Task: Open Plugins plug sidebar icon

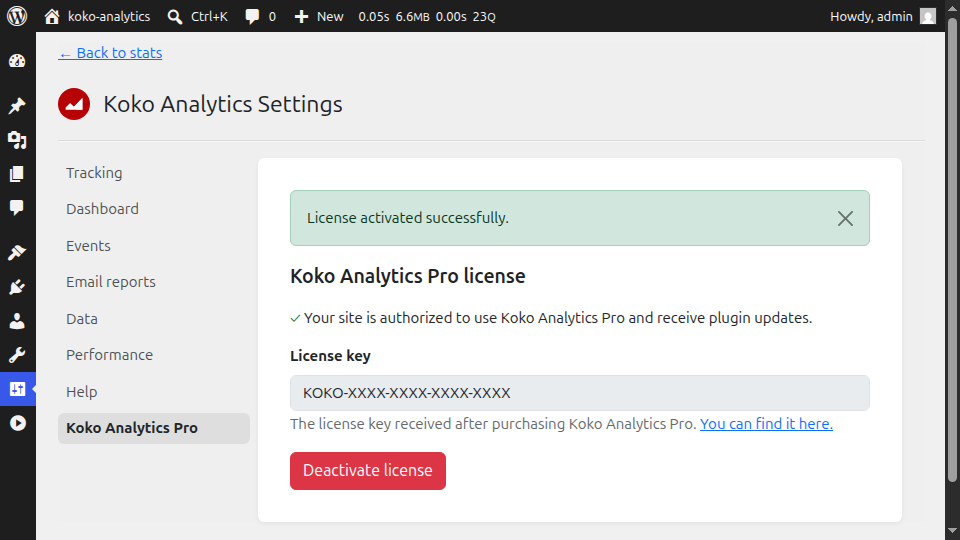Action: (x=17, y=287)
